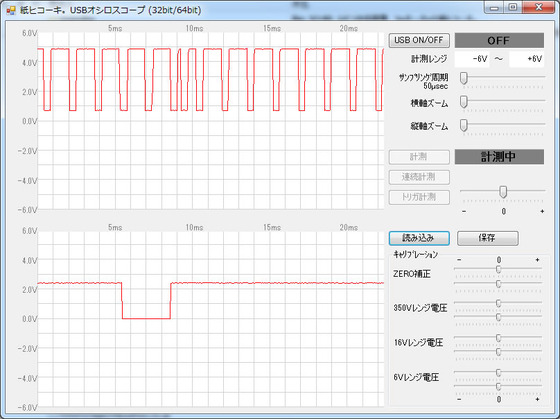Click the -6V range field
This screenshot has height=419, width=560.
coord(472,59)
